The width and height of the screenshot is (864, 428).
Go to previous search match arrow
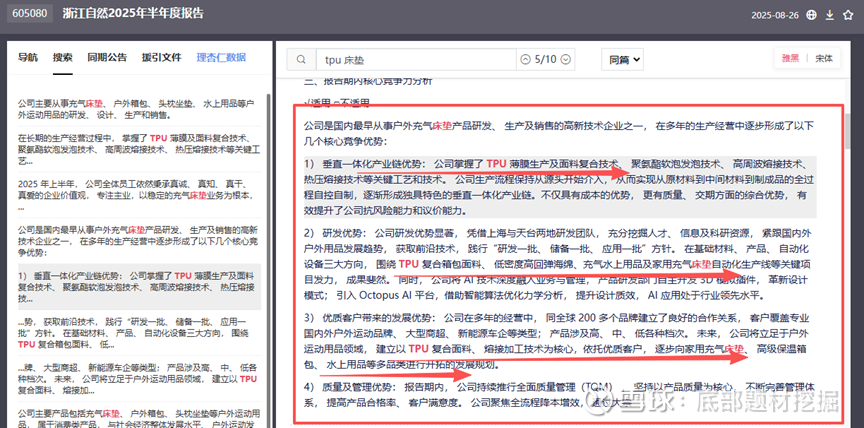pos(525,59)
